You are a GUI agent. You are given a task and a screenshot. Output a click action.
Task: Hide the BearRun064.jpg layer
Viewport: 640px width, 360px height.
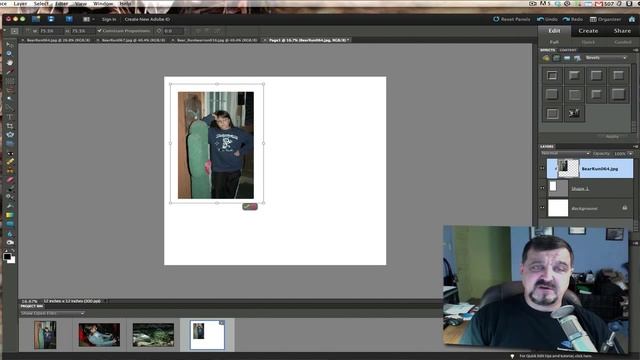pyautogui.click(x=542, y=168)
